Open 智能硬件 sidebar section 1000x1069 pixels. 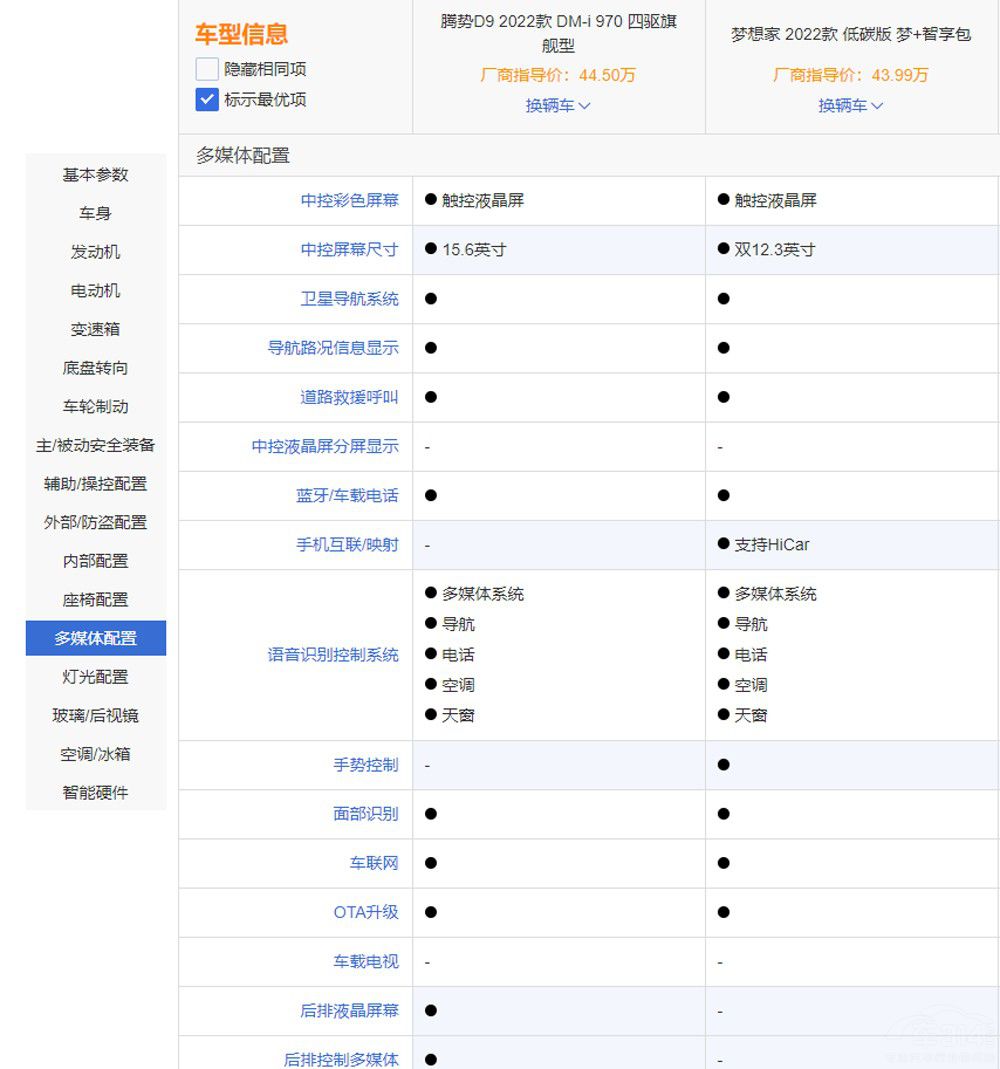tap(96, 793)
